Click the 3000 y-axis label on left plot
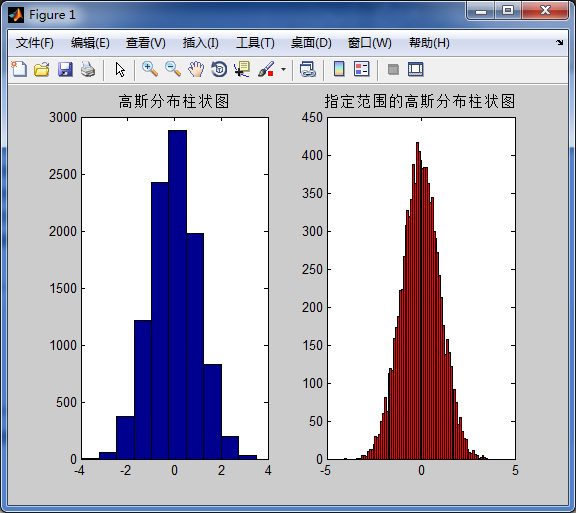Image resolution: width=576 pixels, height=513 pixels. click(x=63, y=118)
